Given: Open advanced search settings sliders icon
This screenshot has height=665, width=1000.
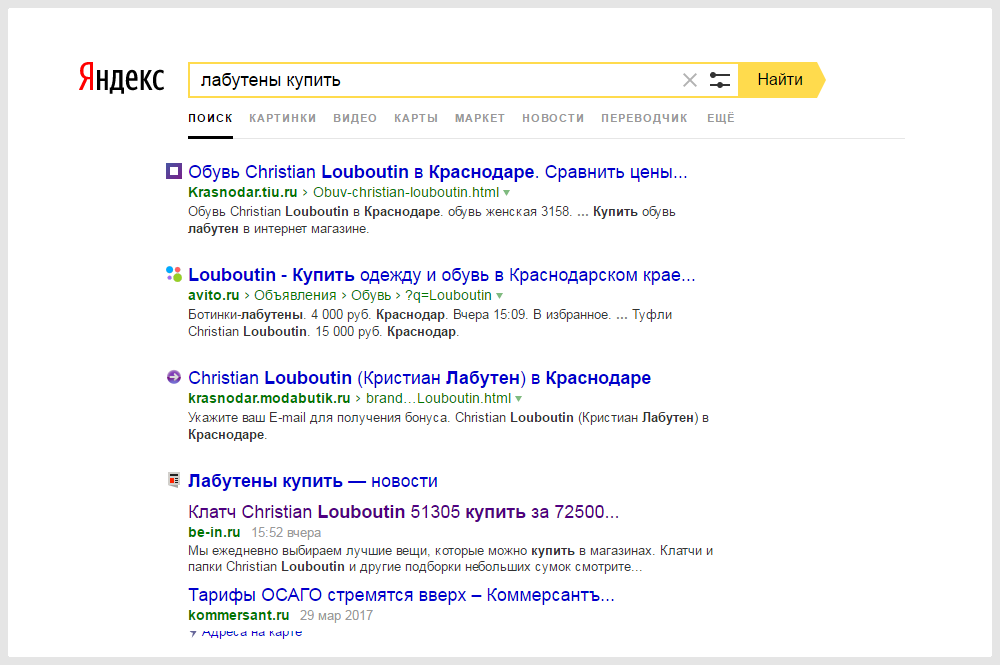Looking at the screenshot, I should click(x=719, y=80).
